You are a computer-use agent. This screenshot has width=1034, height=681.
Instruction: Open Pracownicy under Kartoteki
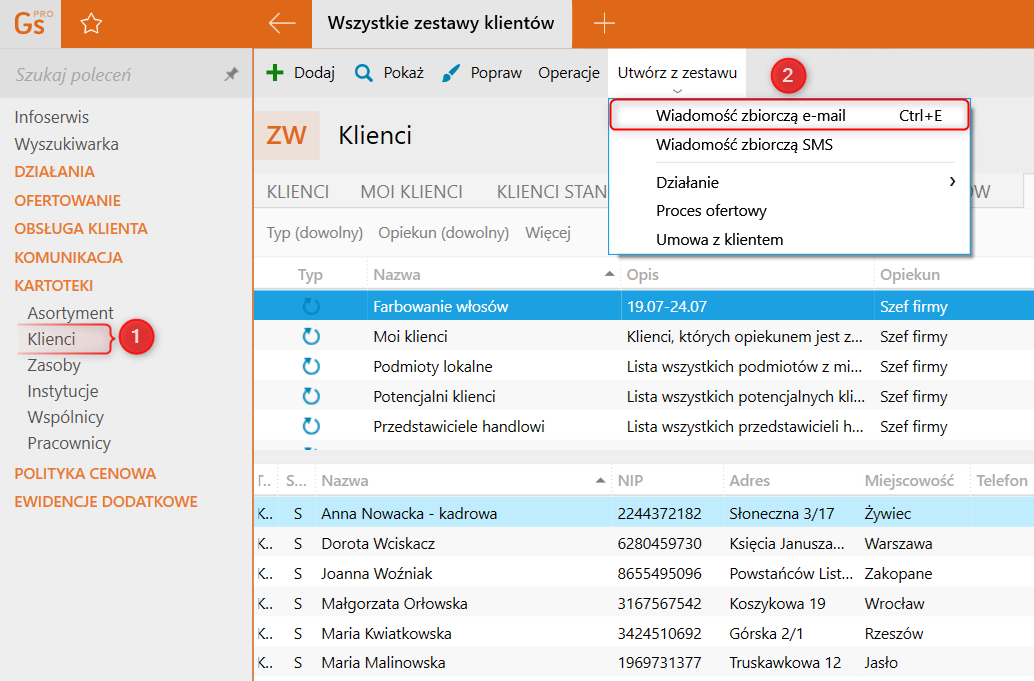pos(69,443)
